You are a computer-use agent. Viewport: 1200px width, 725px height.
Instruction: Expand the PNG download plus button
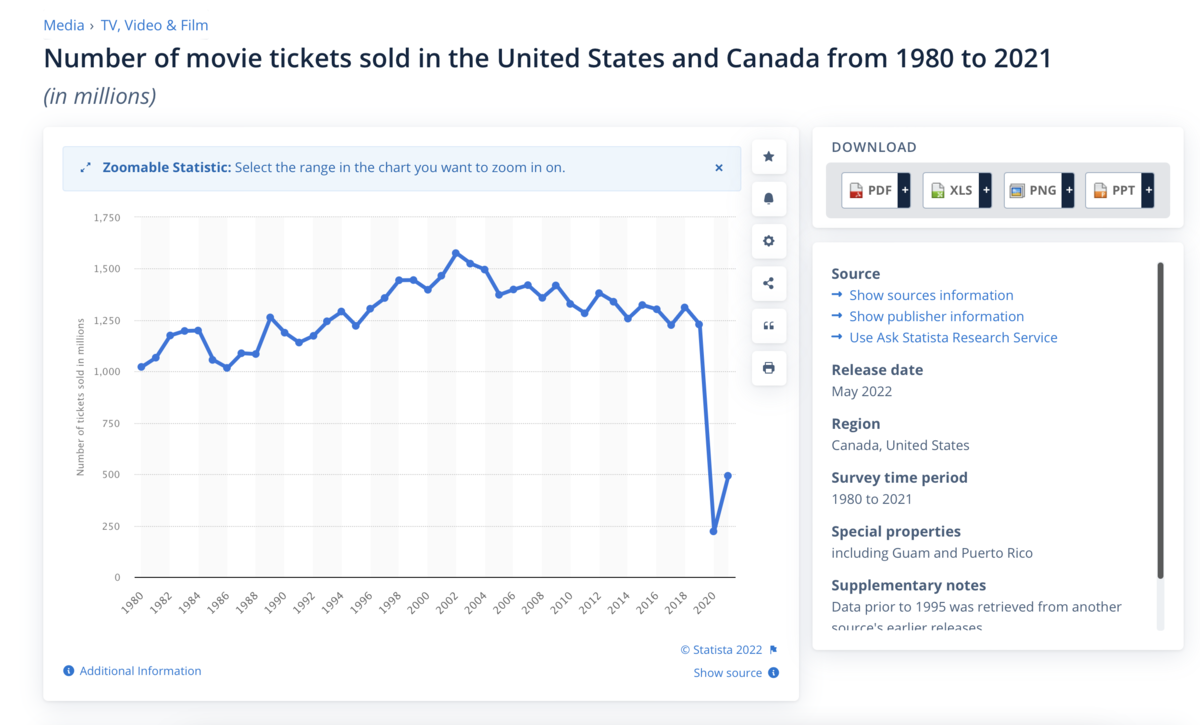click(x=1067, y=190)
